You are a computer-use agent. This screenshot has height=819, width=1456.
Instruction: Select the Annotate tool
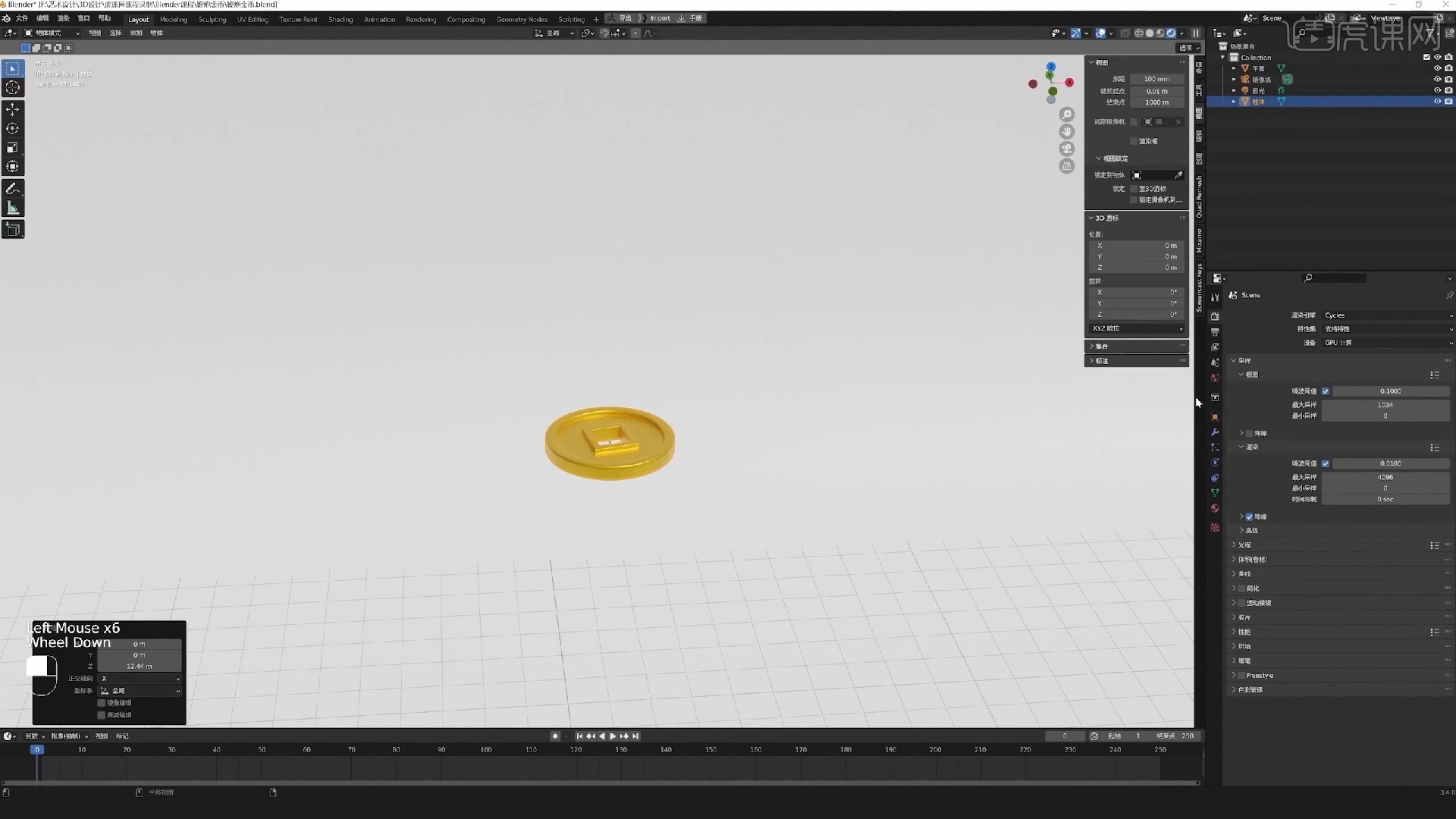pos(13,188)
